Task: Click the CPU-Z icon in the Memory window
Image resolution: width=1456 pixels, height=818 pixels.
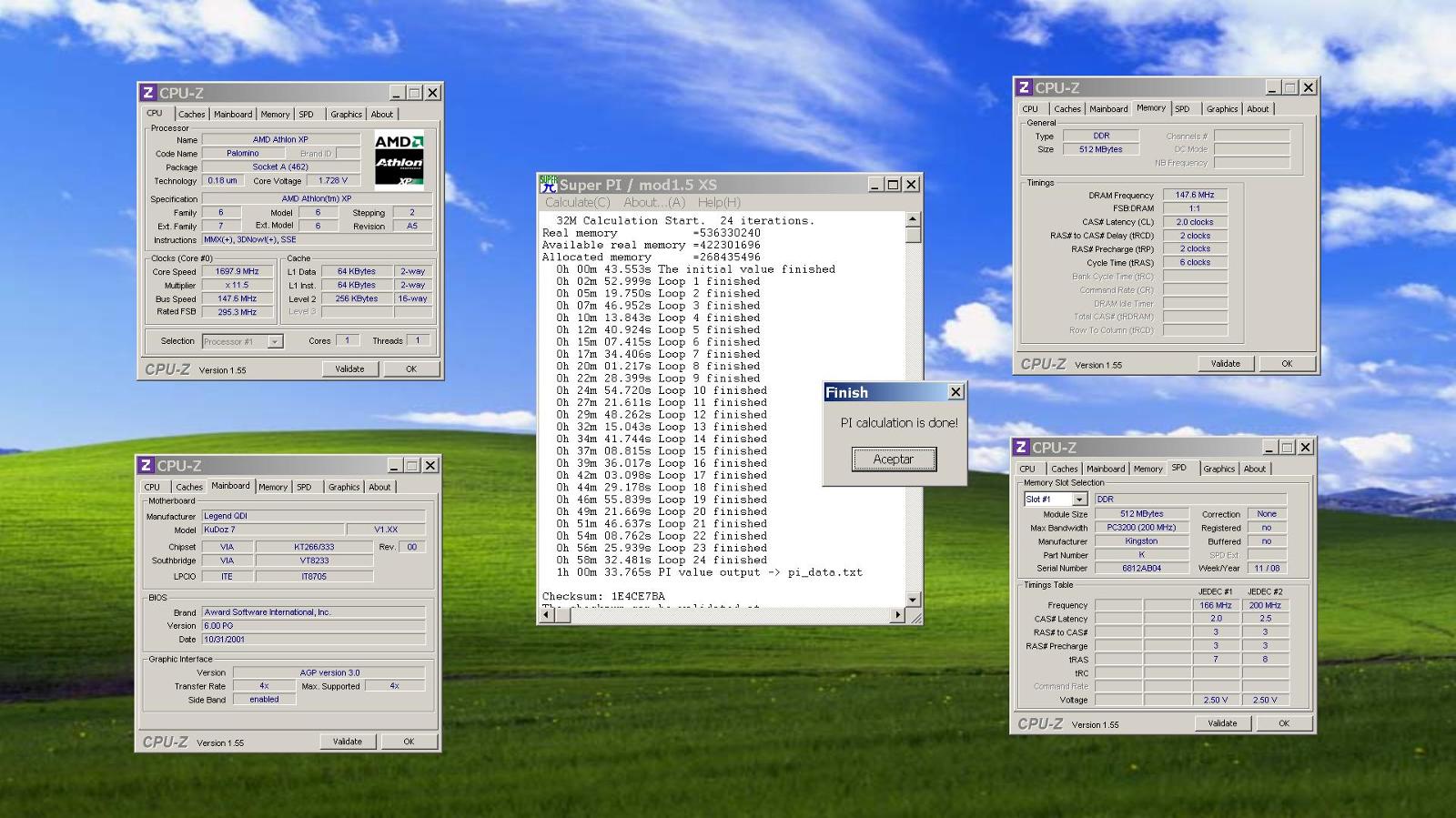Action: 1024,87
